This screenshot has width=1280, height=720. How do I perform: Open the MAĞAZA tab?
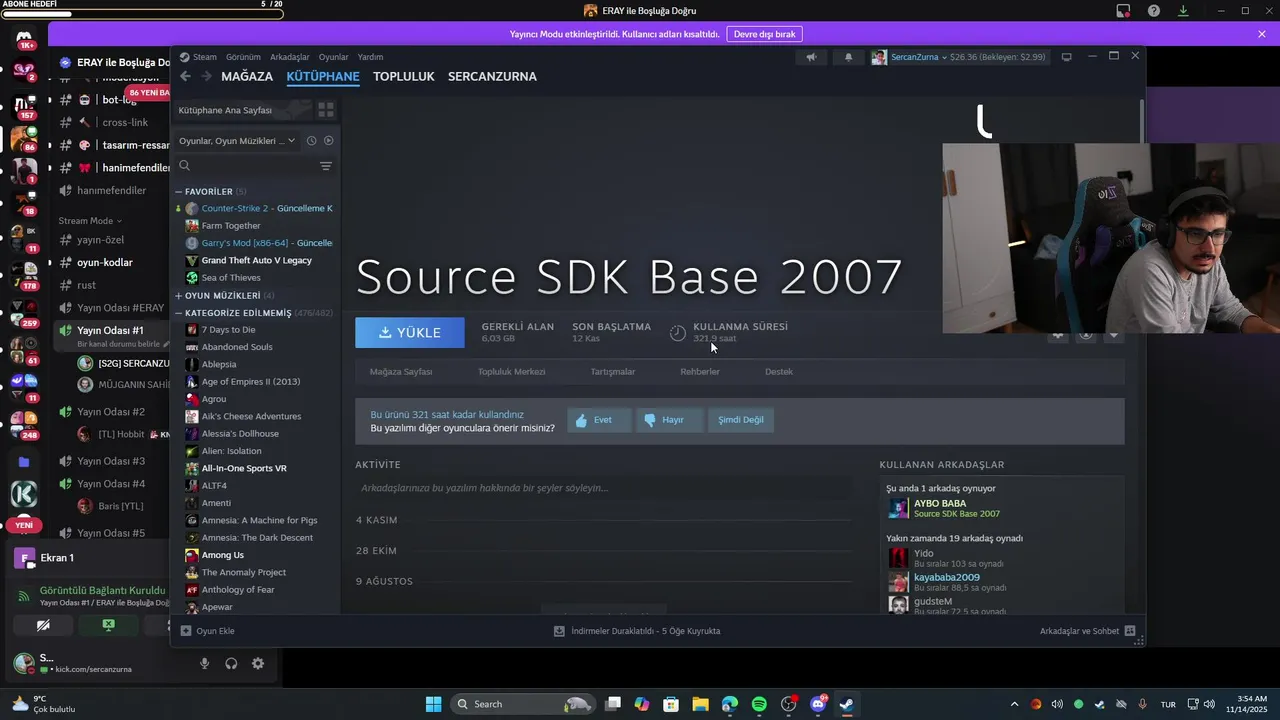[247, 76]
